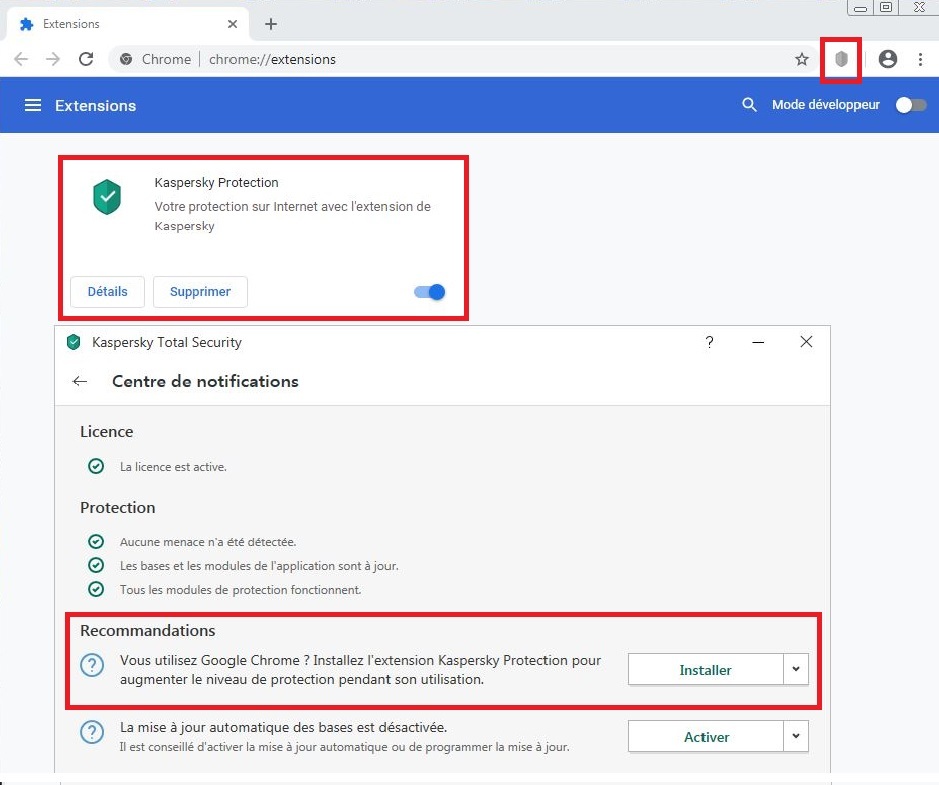This screenshot has height=785, width=939.
Task: Open Kaspersky Total Security help question mark
Action: (709, 342)
